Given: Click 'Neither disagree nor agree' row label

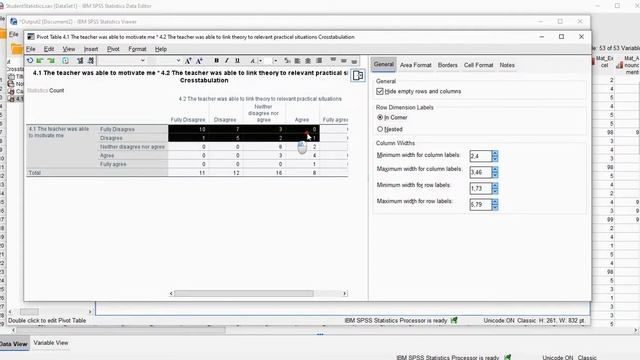Looking at the screenshot, I should (x=132, y=147).
